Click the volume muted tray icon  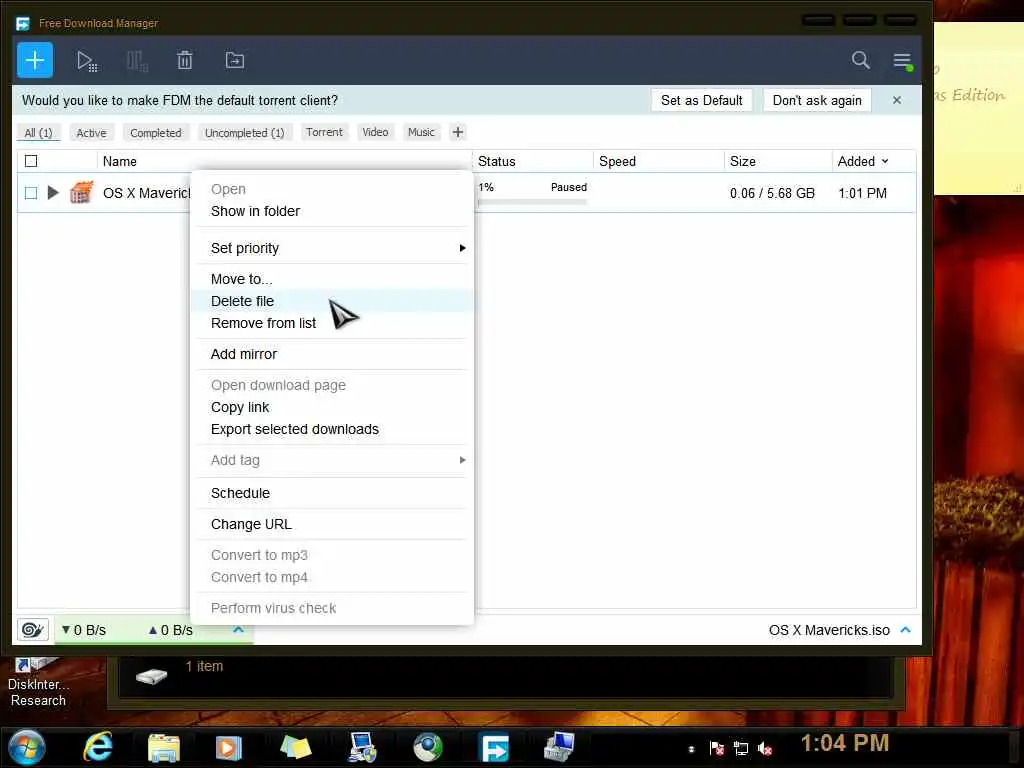765,748
